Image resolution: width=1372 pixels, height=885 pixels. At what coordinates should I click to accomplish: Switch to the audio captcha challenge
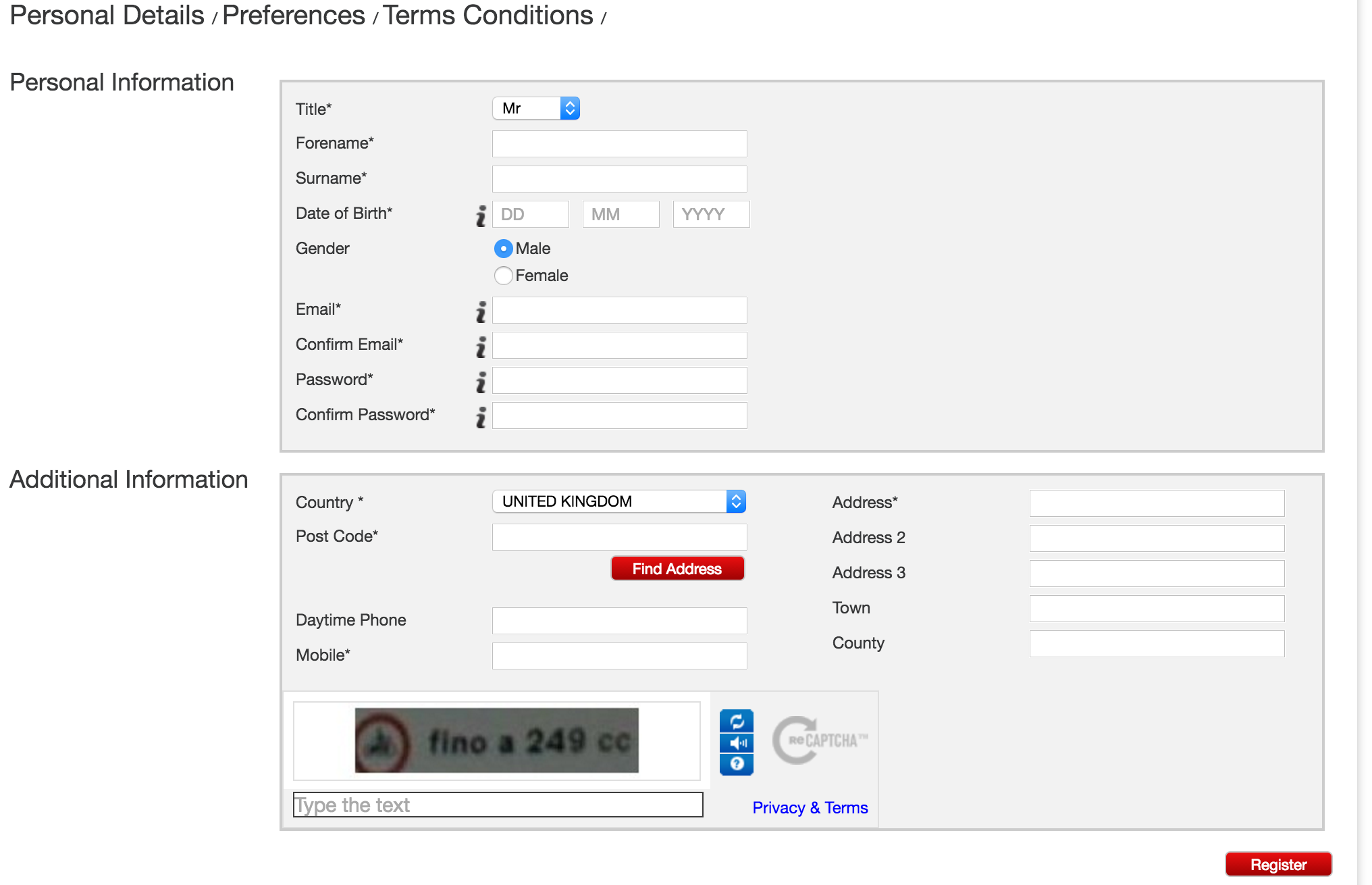(x=736, y=742)
